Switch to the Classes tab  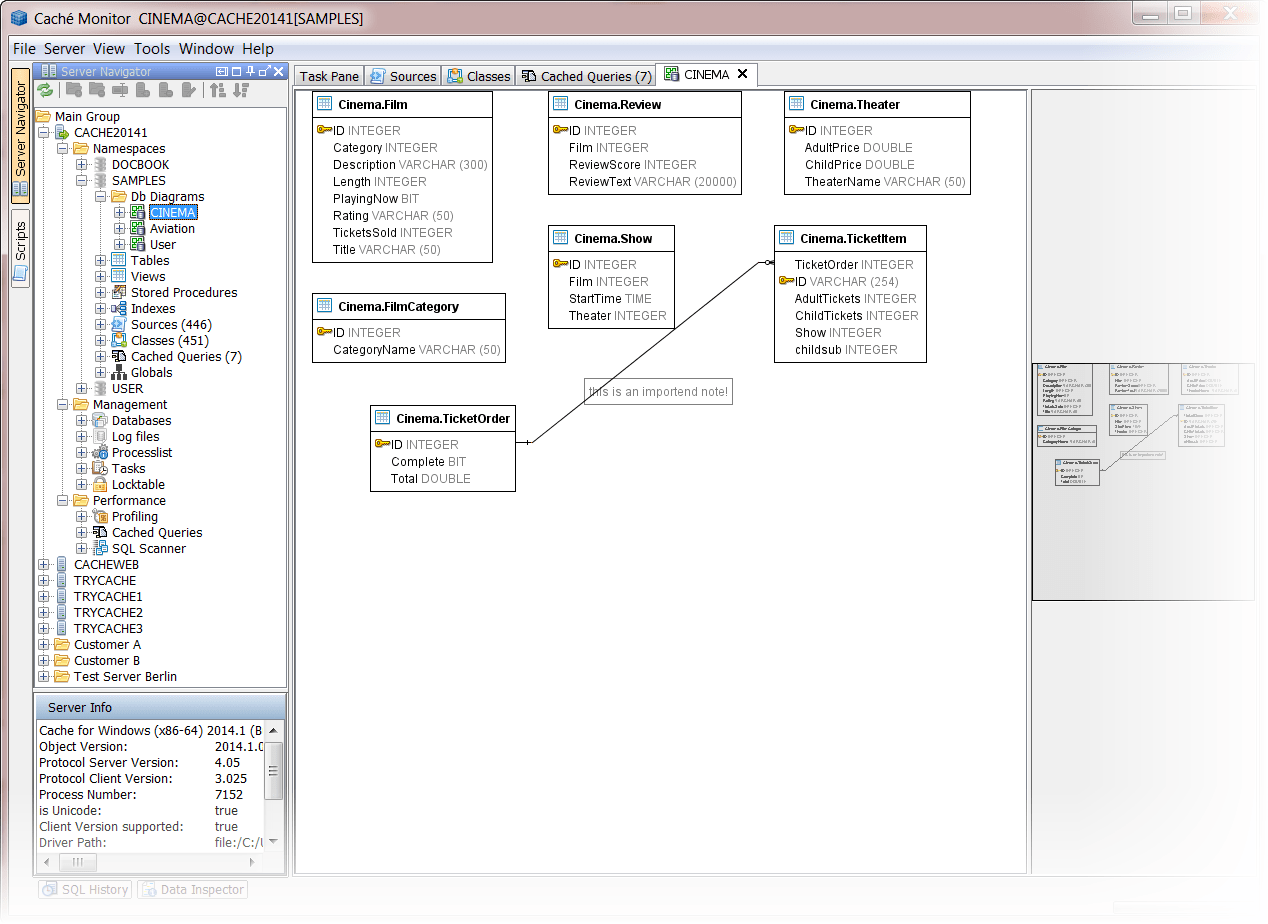(x=479, y=76)
